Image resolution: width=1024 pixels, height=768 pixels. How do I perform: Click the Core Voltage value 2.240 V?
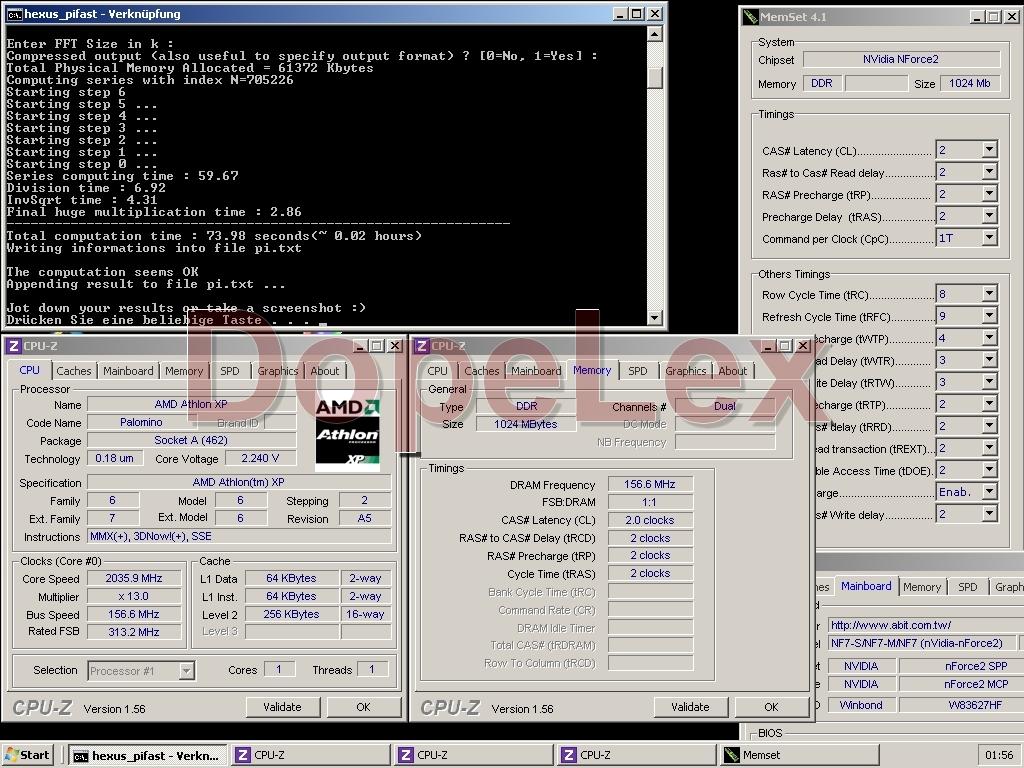pyautogui.click(x=260, y=458)
